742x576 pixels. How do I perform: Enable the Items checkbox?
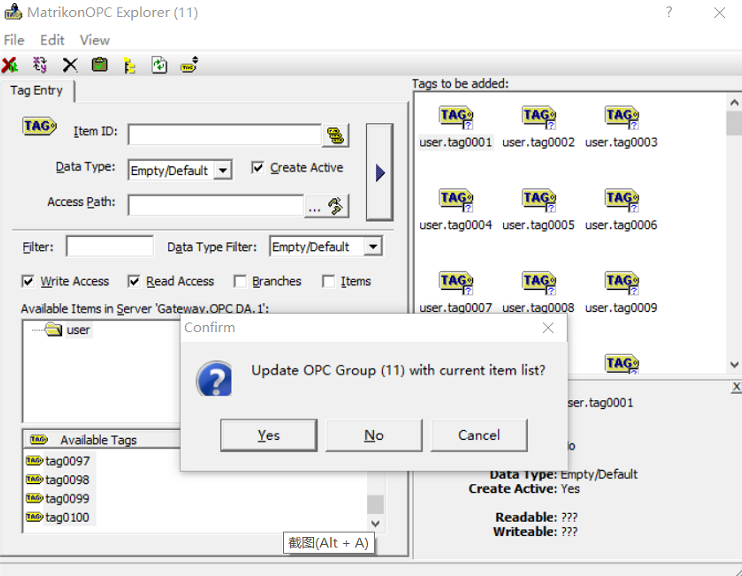pos(328,281)
